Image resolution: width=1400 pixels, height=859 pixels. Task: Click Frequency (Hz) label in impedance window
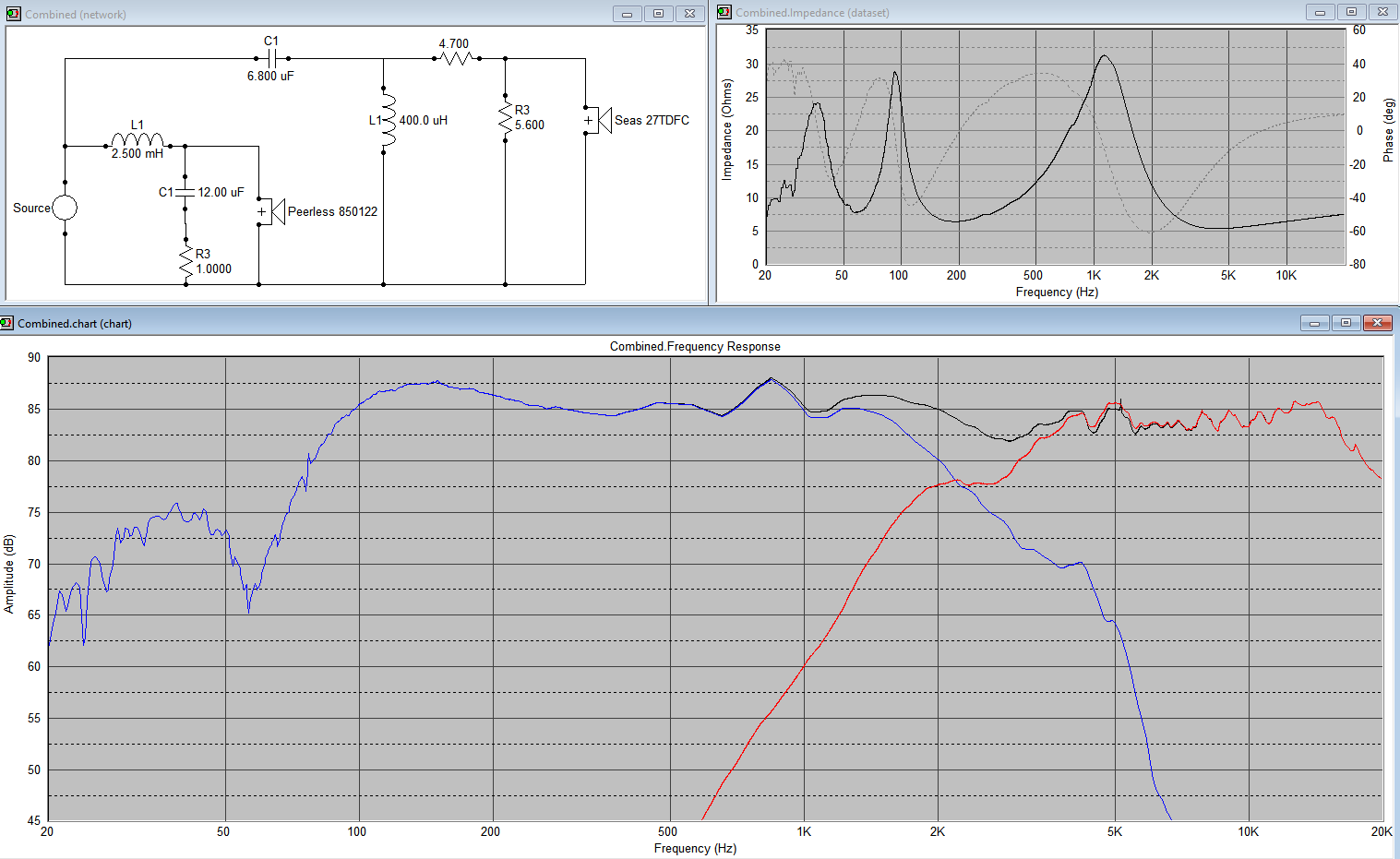(x=1057, y=292)
